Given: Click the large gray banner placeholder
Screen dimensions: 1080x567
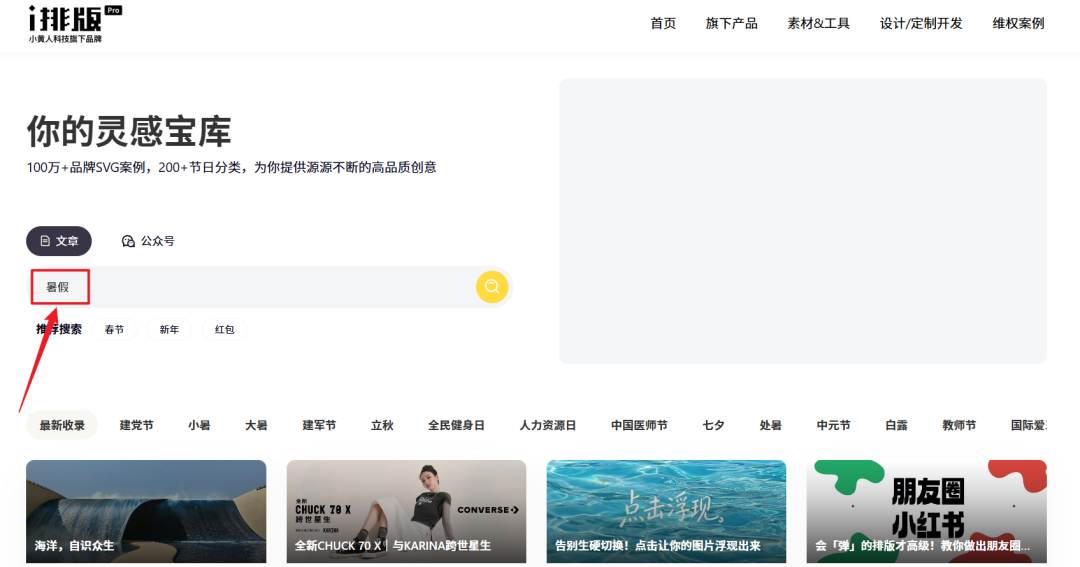Looking at the screenshot, I should [803, 221].
